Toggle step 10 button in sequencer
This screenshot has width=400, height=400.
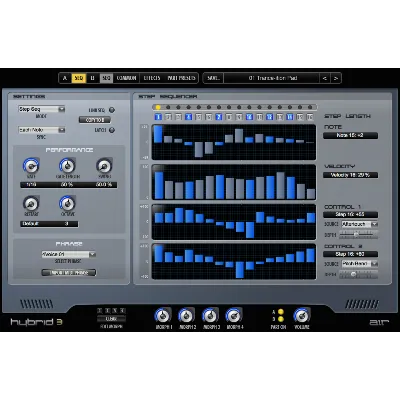coord(249,117)
